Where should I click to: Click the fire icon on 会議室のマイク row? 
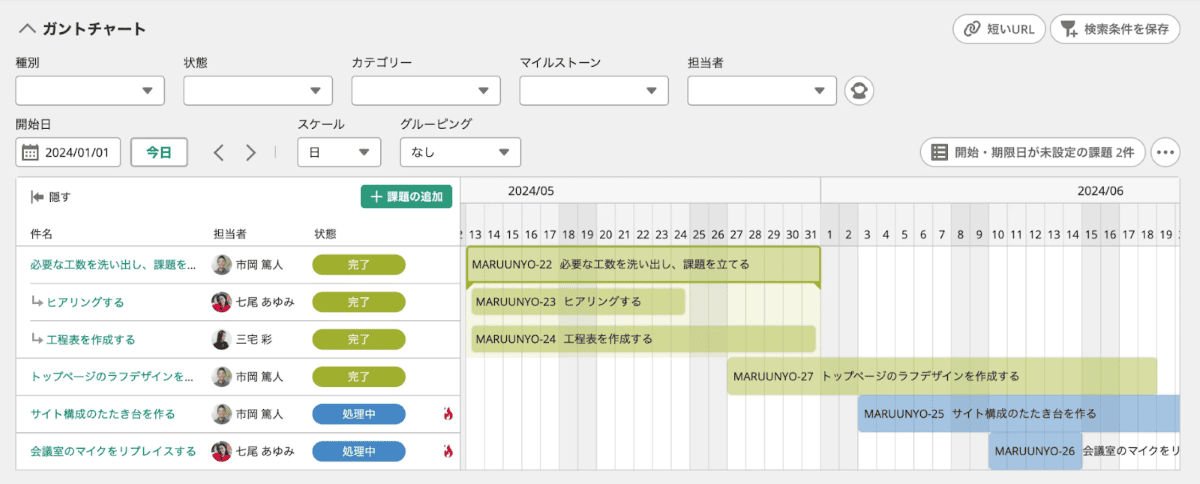pos(448,451)
